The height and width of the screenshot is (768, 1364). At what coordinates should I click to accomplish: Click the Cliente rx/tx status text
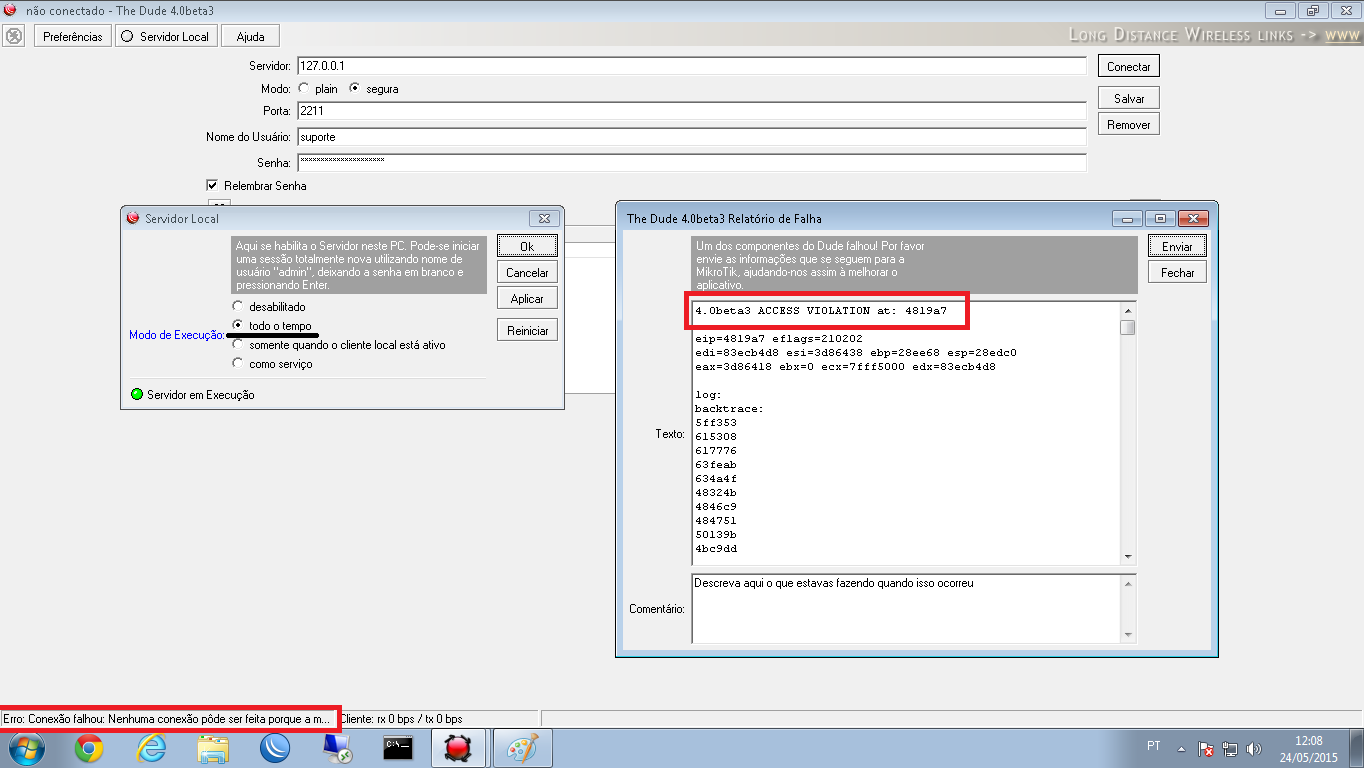[401, 719]
